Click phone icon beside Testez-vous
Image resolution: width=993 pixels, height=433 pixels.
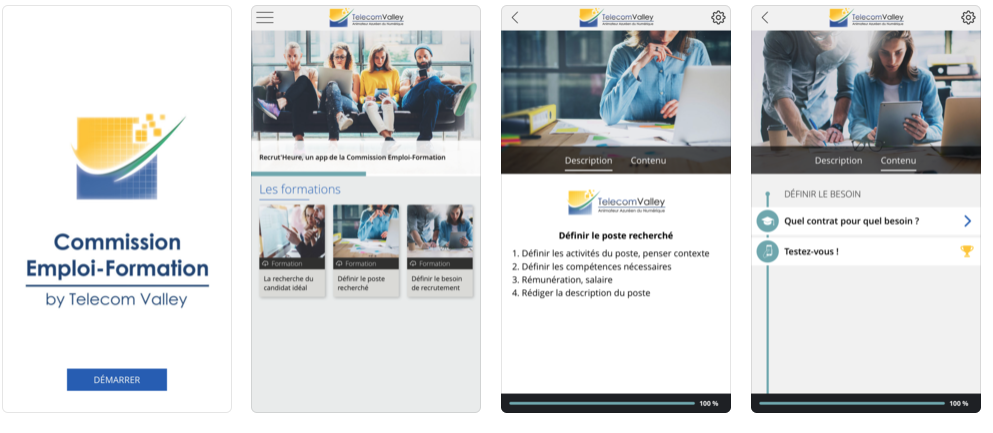[x=768, y=251]
